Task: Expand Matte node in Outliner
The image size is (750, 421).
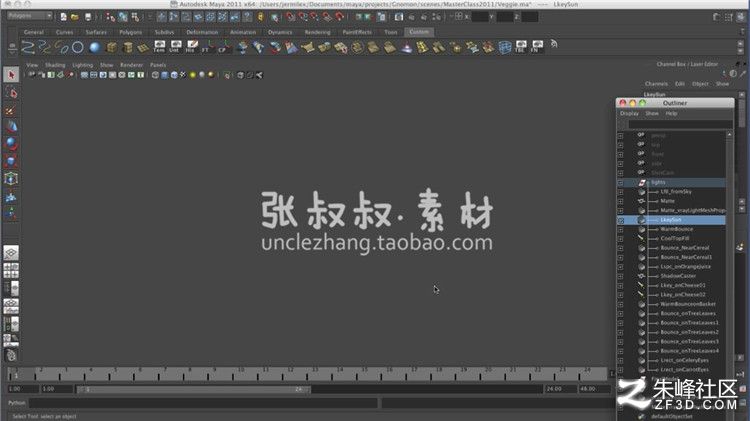Action: (x=620, y=201)
